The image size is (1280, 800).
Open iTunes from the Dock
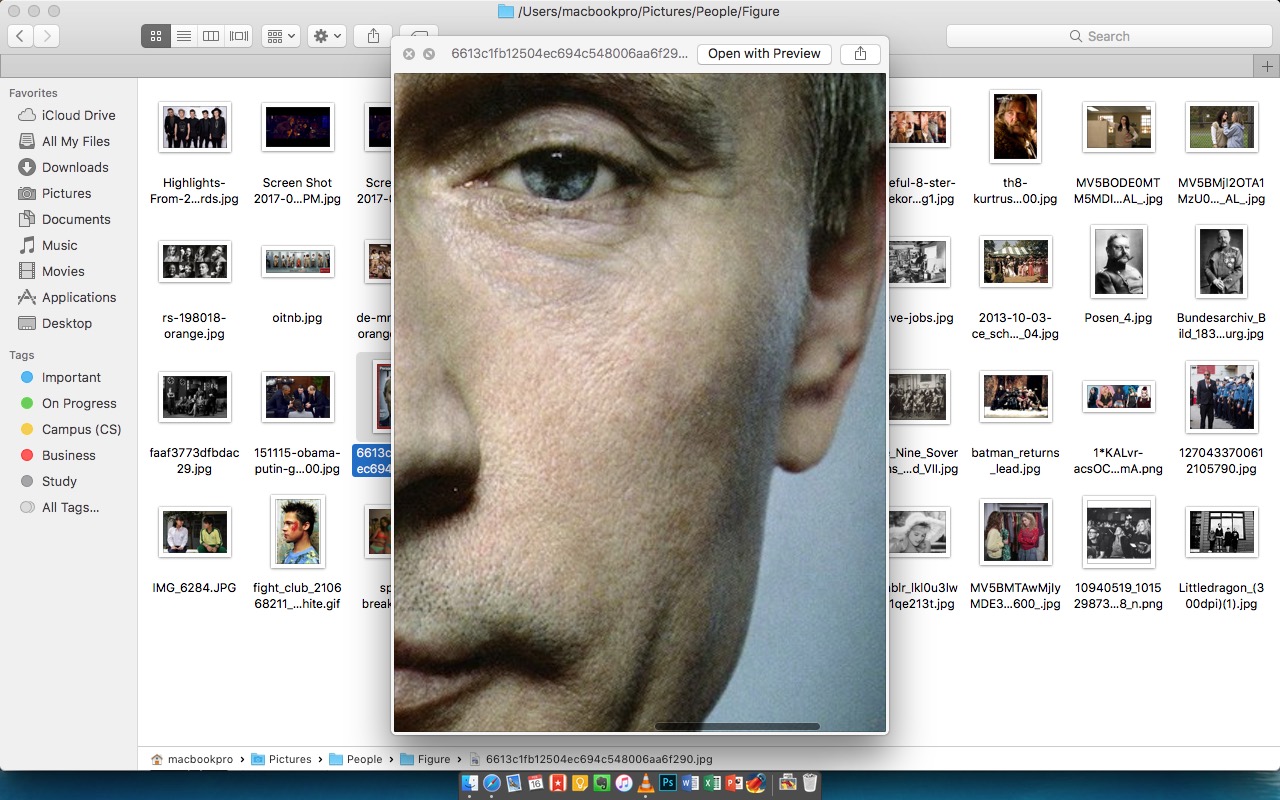[x=624, y=784]
